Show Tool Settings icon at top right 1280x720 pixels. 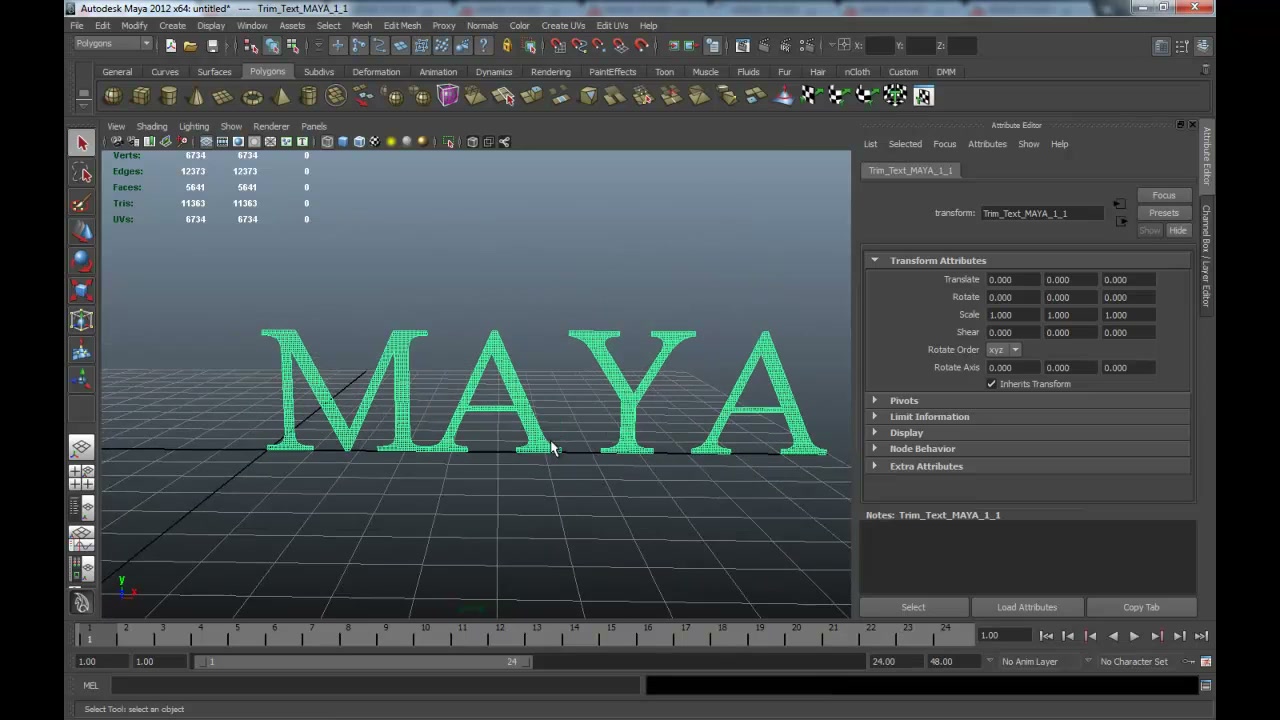[x=1183, y=46]
